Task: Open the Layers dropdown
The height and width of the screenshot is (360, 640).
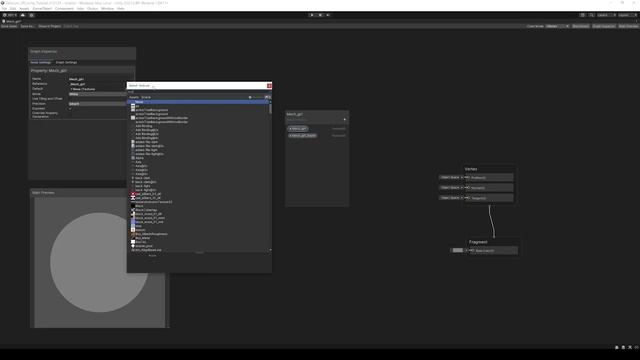Action: point(606,15)
